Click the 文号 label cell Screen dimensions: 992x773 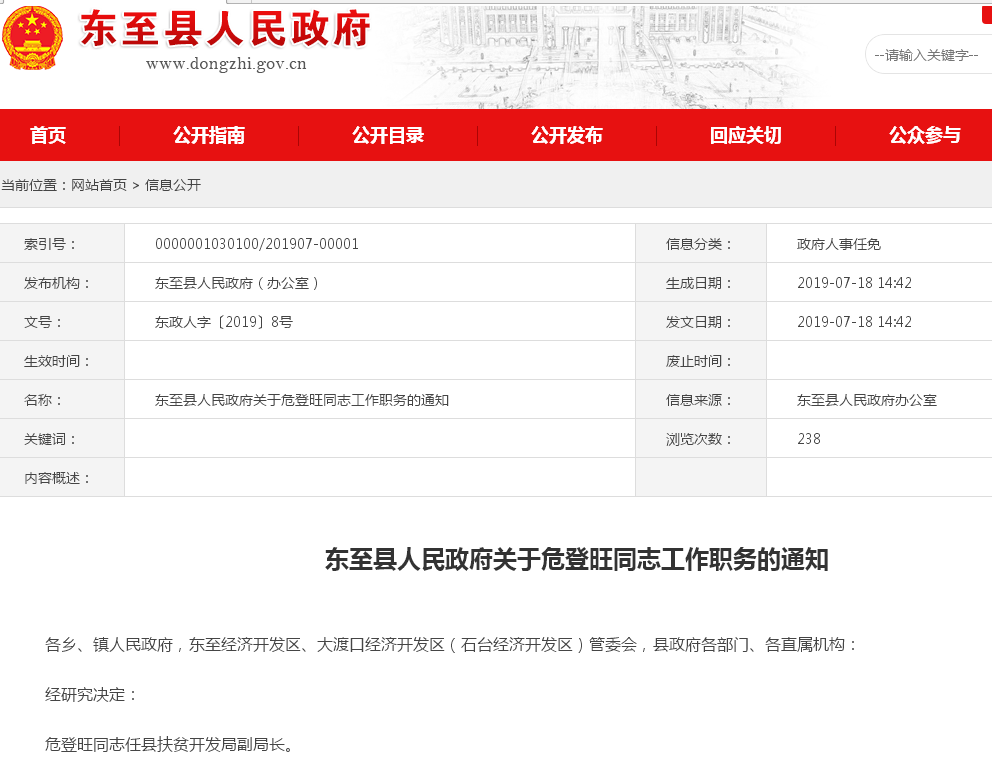(x=62, y=322)
